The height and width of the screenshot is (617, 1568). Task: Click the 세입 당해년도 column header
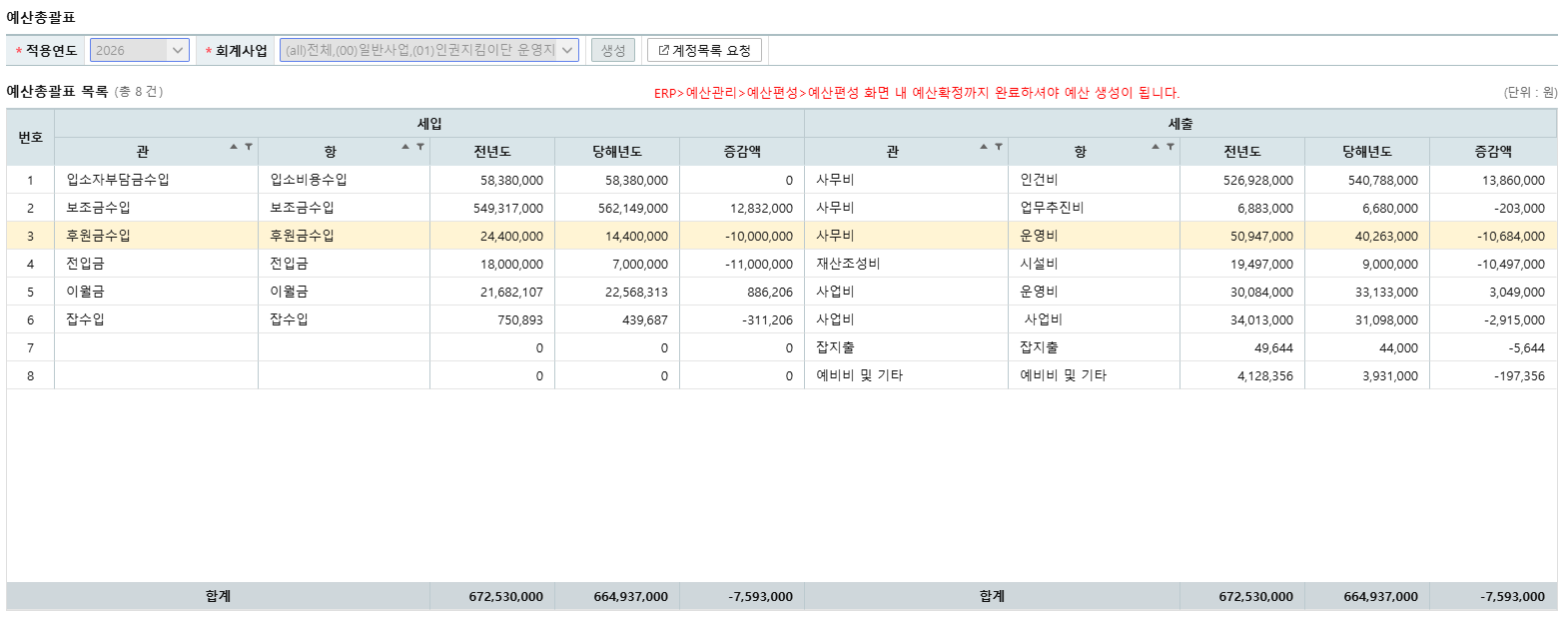616,152
